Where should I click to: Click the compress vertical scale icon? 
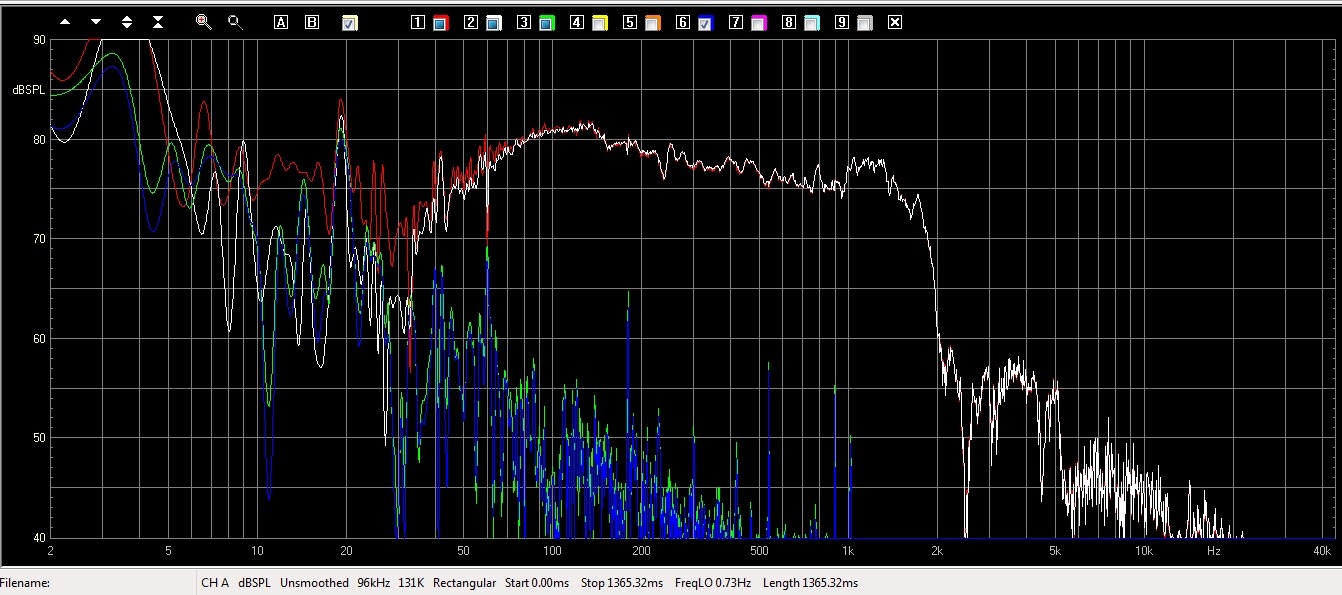pyautogui.click(x=158, y=22)
